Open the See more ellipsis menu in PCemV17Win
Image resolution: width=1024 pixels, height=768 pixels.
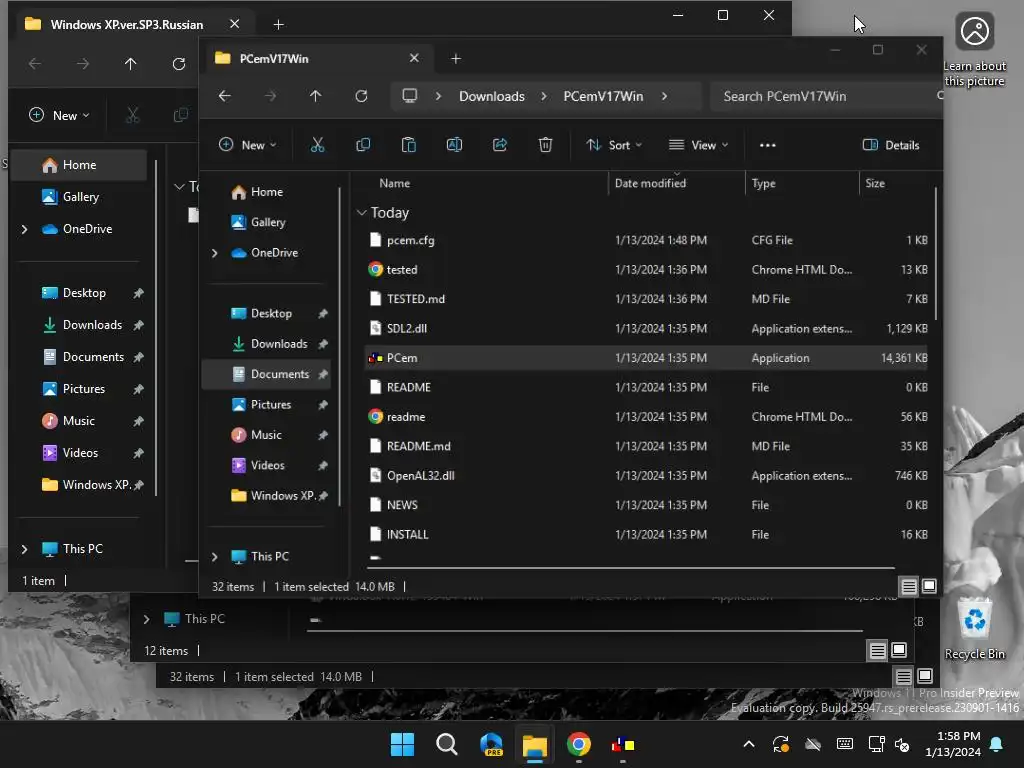pyautogui.click(x=768, y=145)
